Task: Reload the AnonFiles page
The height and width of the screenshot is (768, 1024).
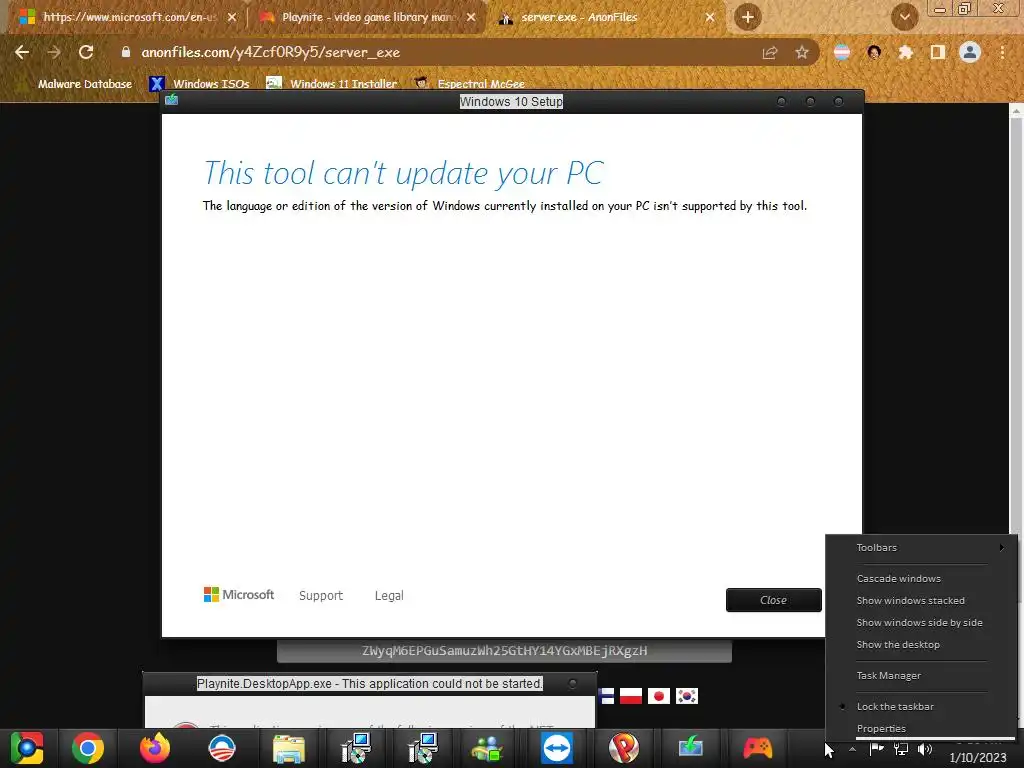Action: click(86, 52)
